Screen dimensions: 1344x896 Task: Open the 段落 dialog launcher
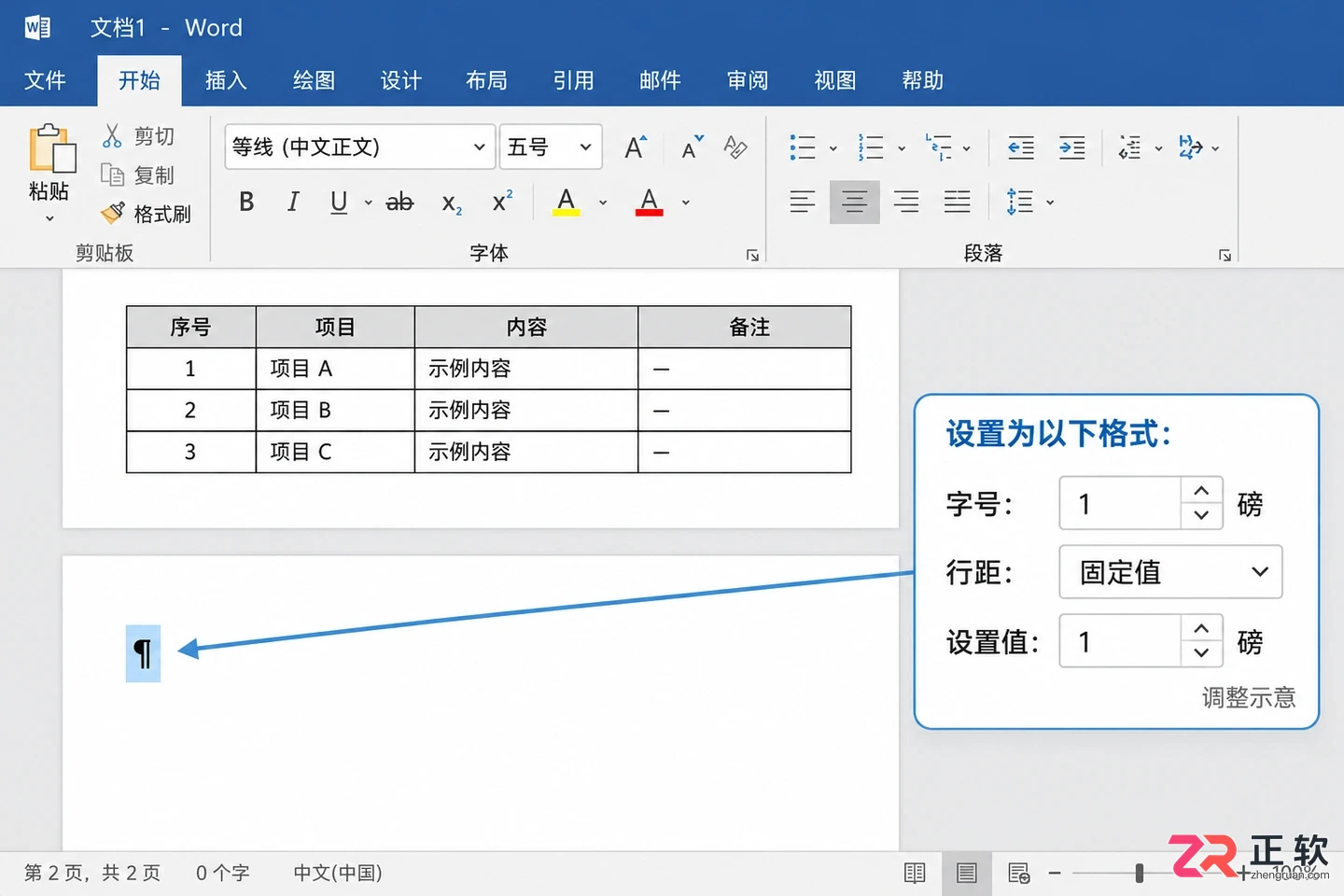pos(1225,256)
